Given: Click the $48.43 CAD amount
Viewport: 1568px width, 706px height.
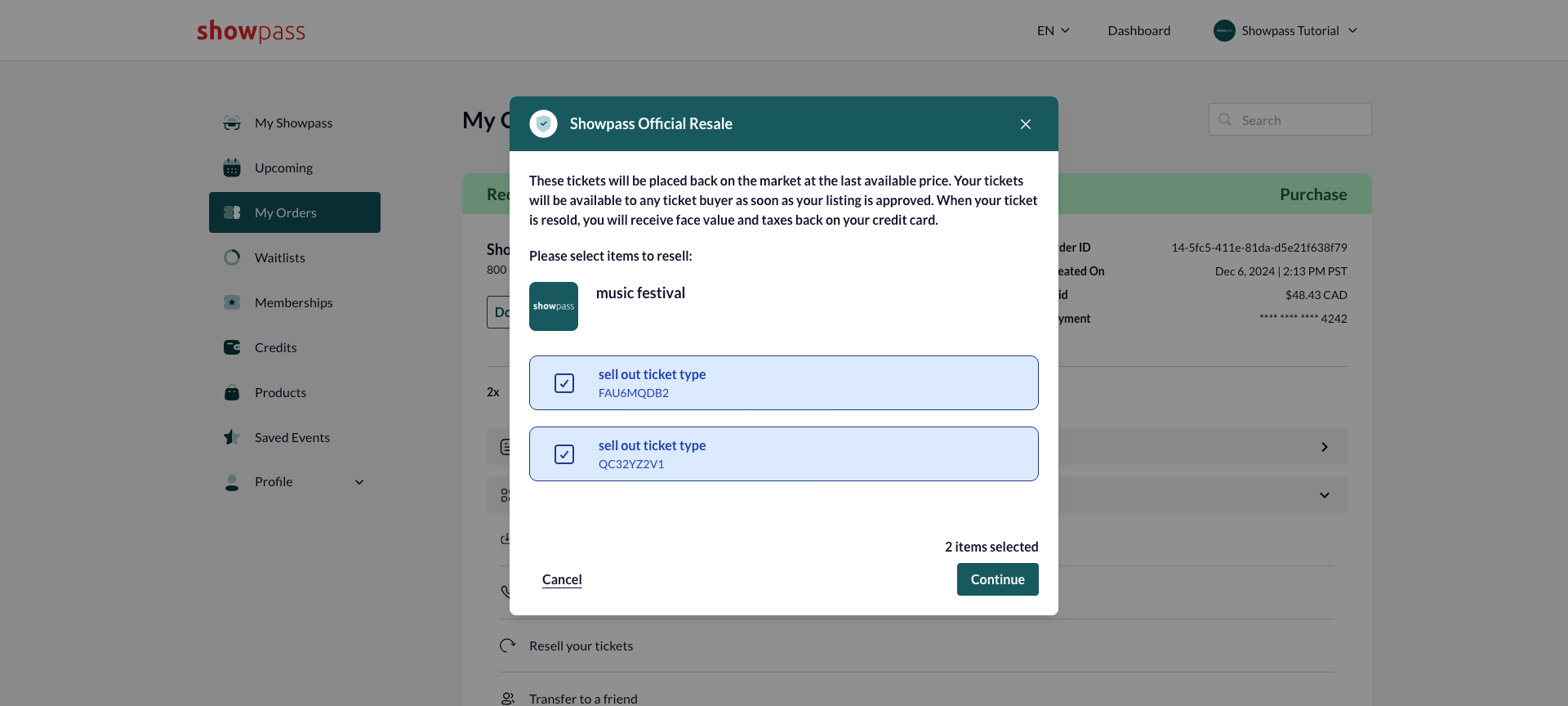Looking at the screenshot, I should pyautogui.click(x=1316, y=295).
